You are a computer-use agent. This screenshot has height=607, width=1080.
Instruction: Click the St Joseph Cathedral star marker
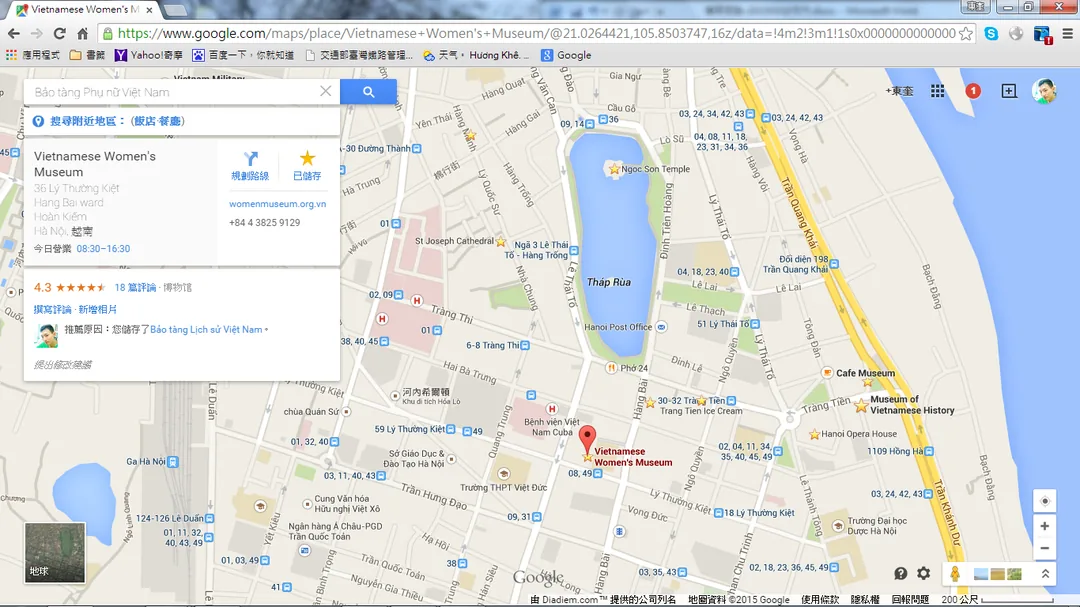pyautogui.click(x=501, y=242)
